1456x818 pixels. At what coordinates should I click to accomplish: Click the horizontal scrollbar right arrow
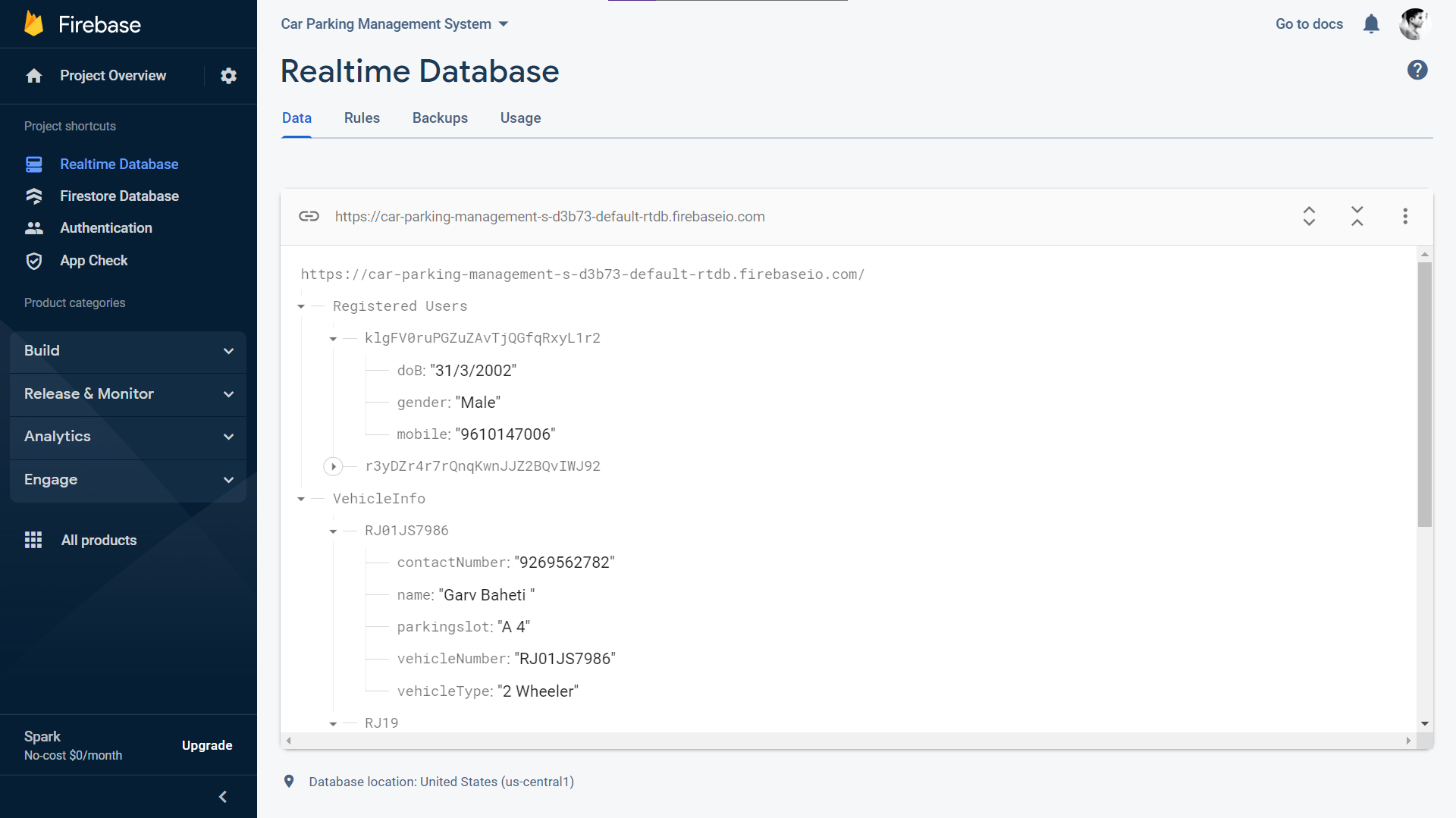[1408, 741]
